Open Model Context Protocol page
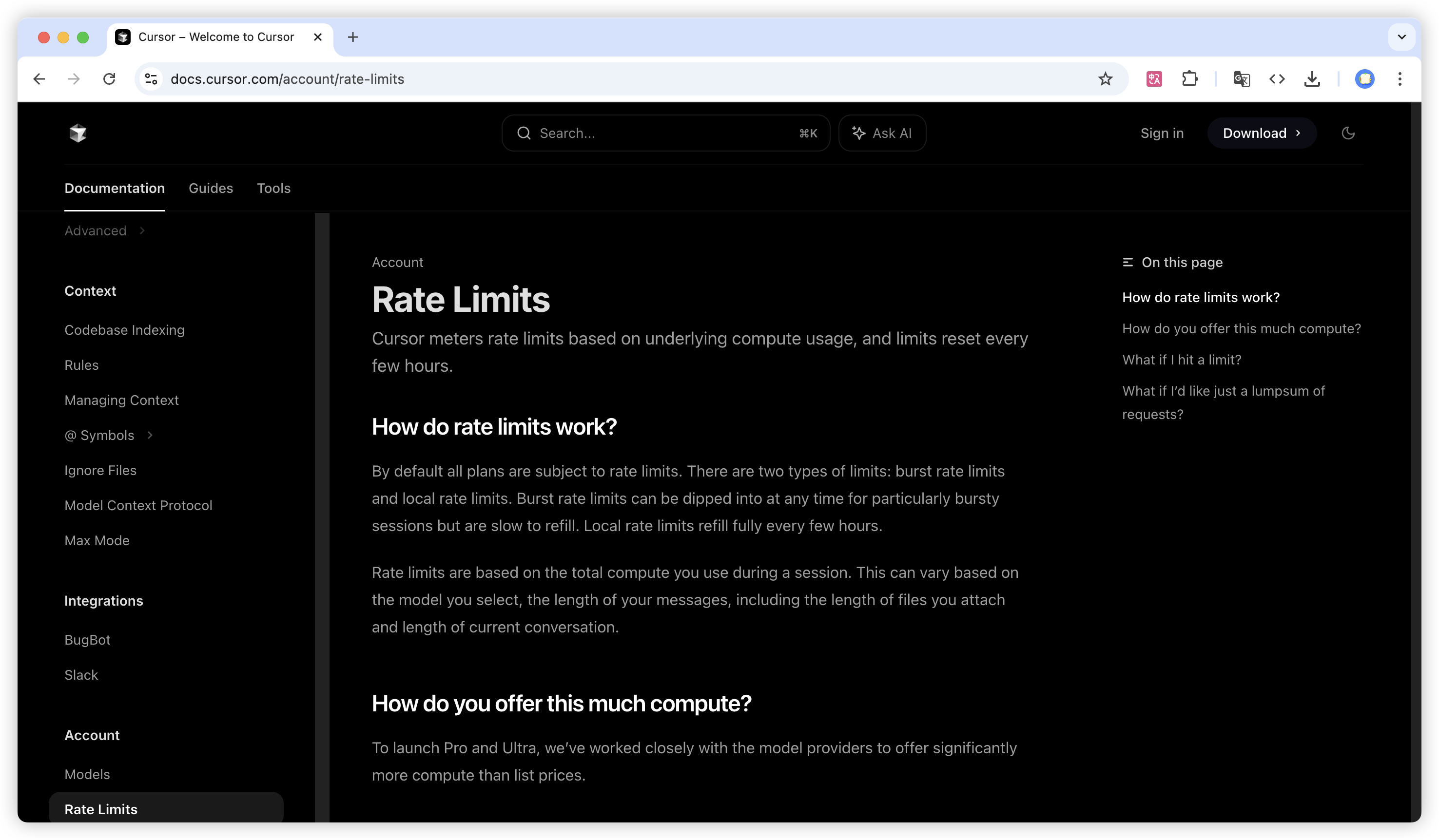1439x840 pixels. click(x=138, y=506)
